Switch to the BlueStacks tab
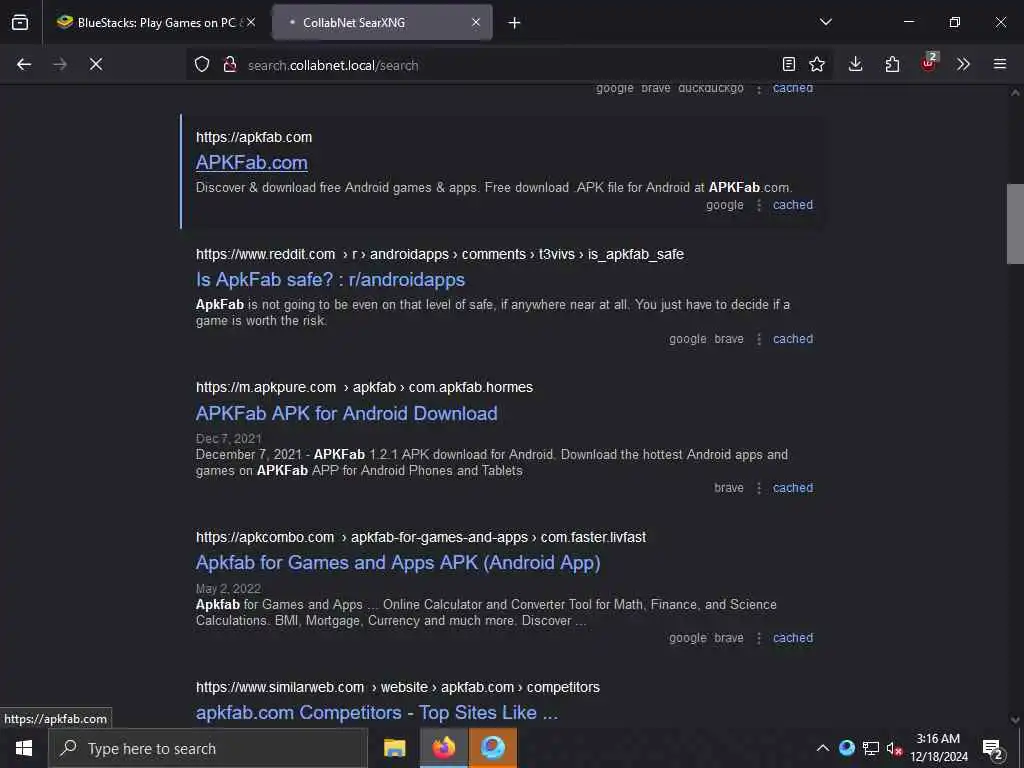The image size is (1024, 768). [155, 22]
